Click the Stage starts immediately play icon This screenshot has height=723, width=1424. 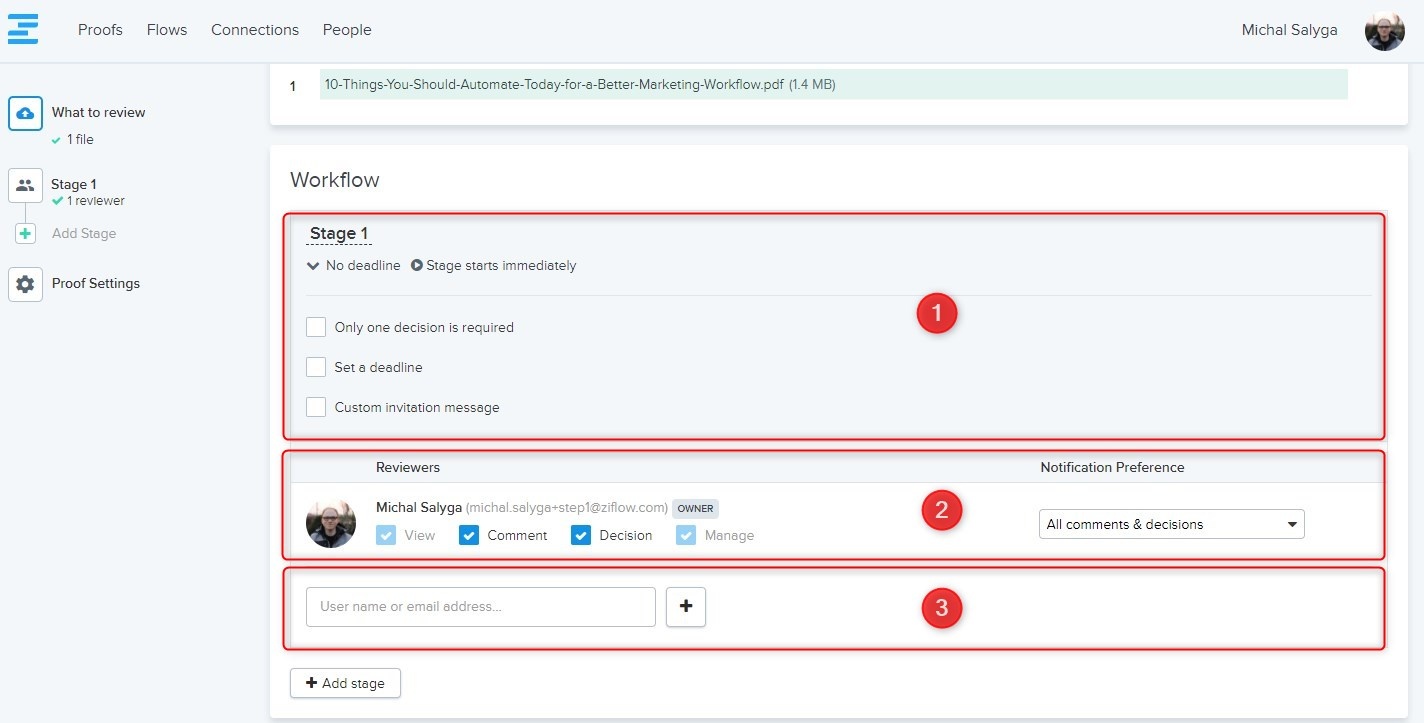pos(417,266)
